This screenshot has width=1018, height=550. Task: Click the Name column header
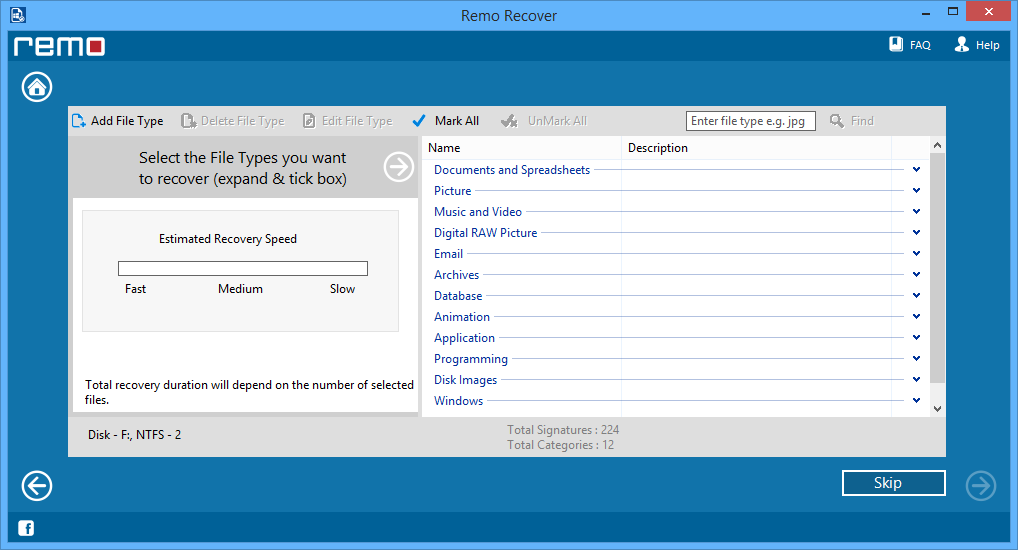pyautogui.click(x=444, y=147)
